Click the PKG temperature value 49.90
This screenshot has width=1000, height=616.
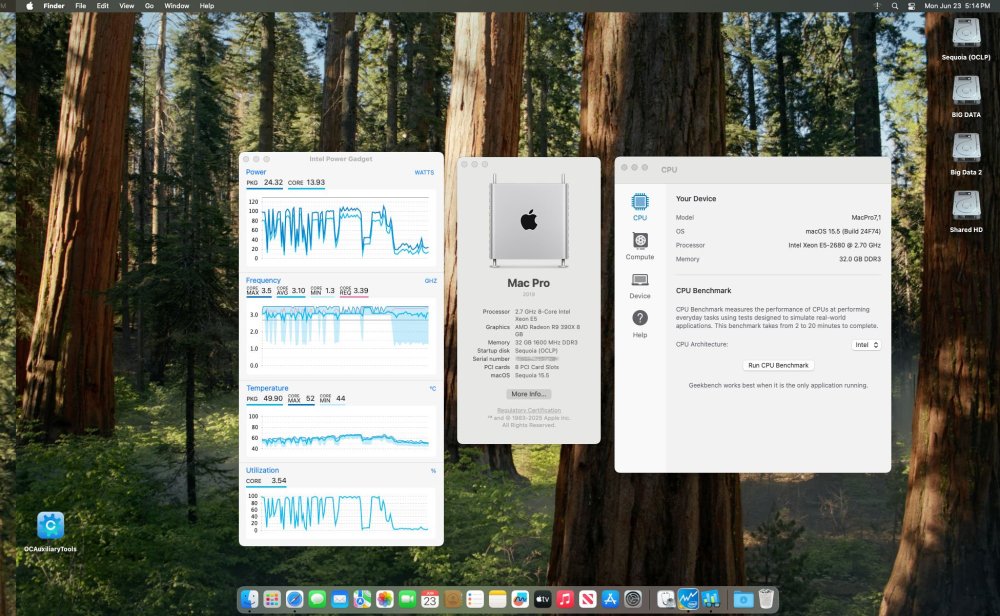click(x=273, y=399)
